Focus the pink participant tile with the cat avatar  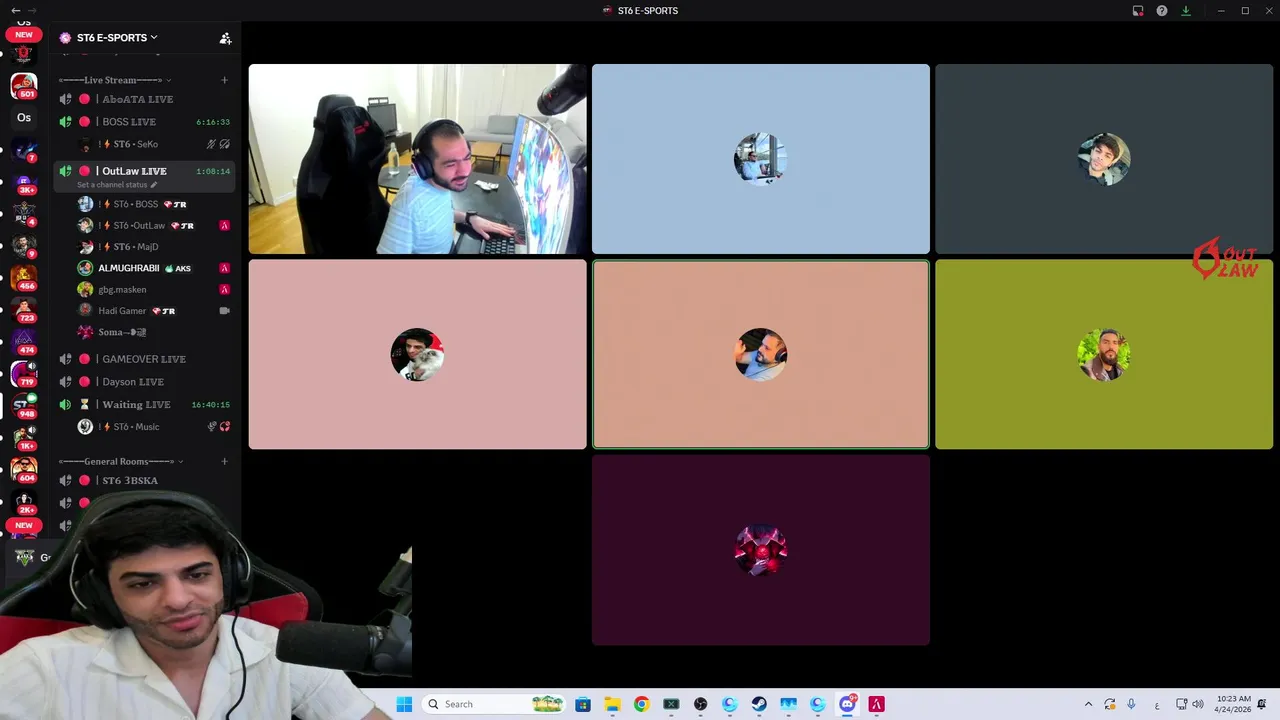pos(417,355)
